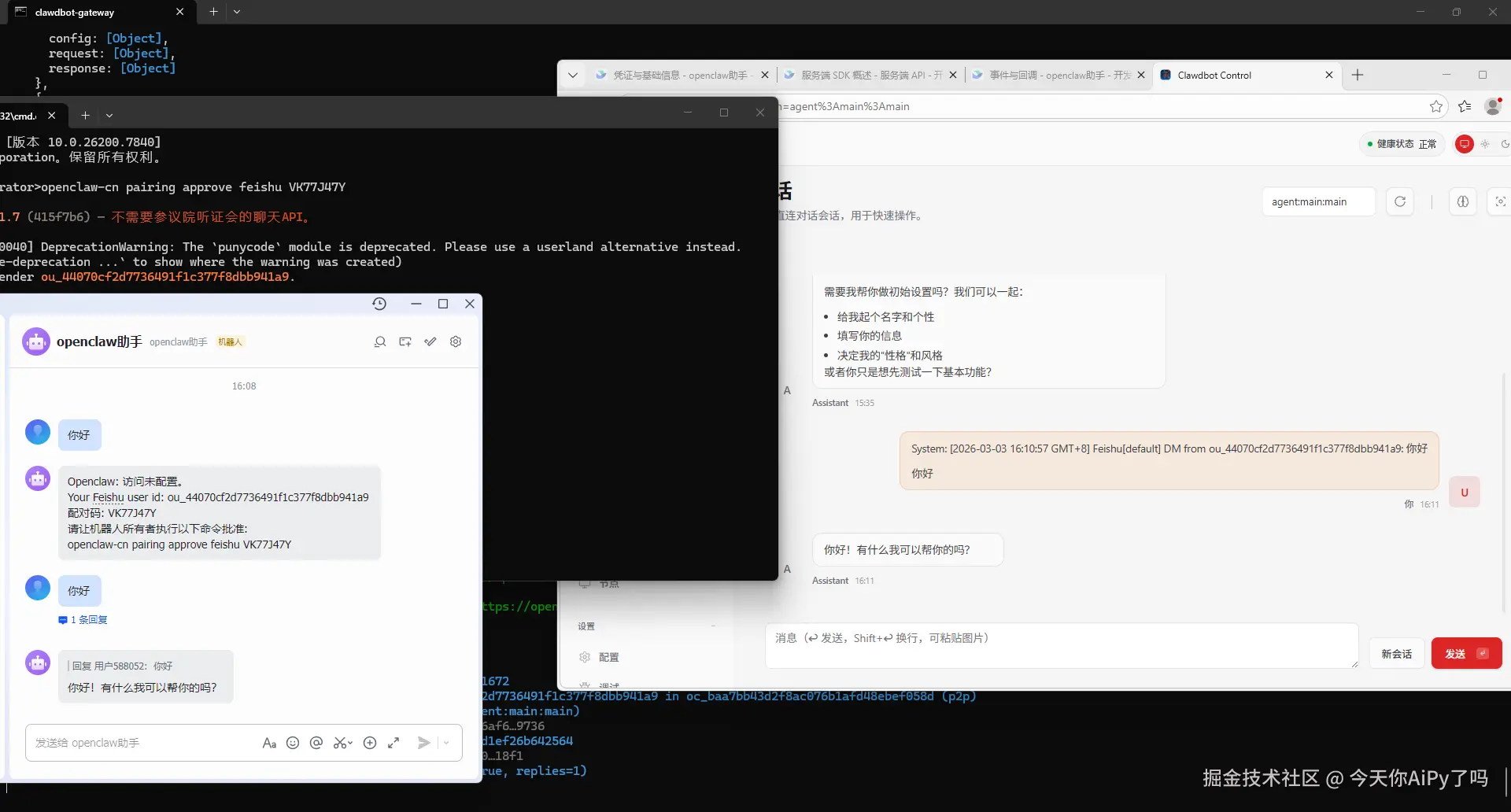The image size is (1511, 812).
Task: Close the 'Clawdbot Control' browser tab
Action: pos(1329,75)
